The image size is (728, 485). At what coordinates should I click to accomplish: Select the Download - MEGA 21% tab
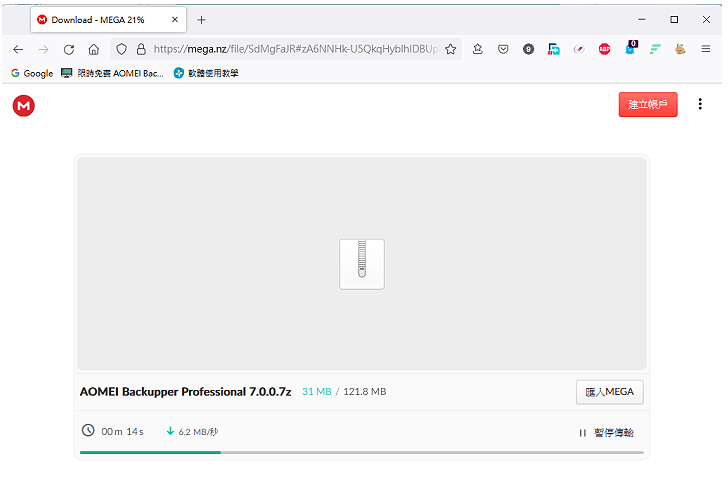108,20
